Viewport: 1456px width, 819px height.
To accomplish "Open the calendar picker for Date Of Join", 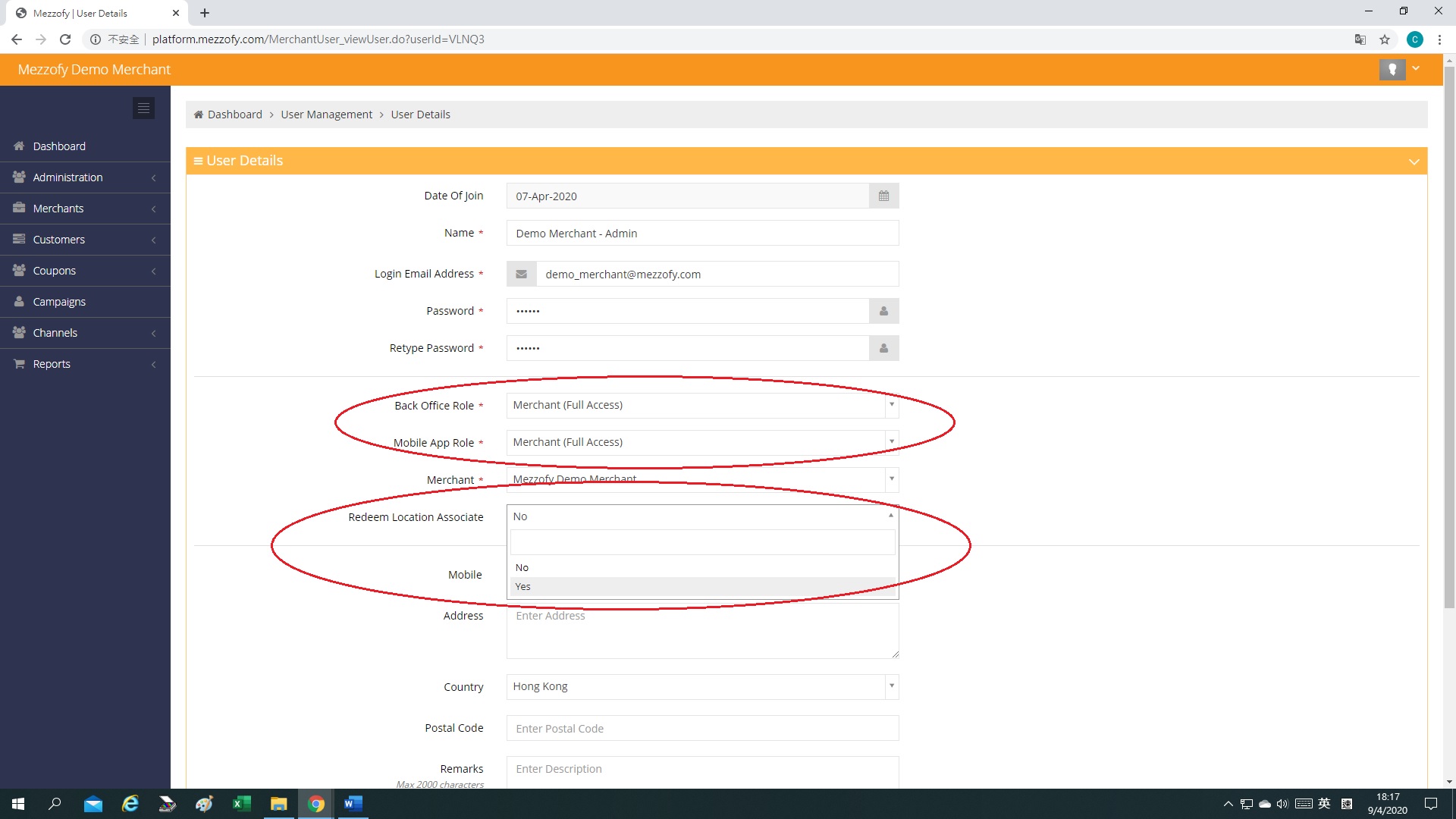I will 883,196.
